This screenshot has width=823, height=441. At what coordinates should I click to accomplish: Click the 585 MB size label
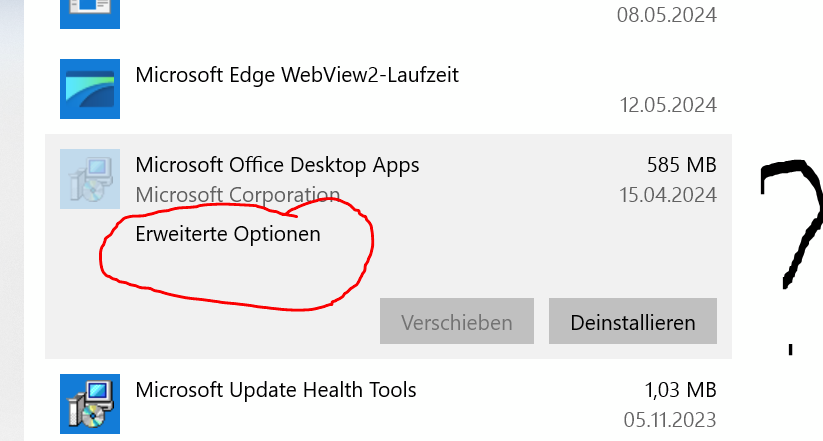pos(681,165)
